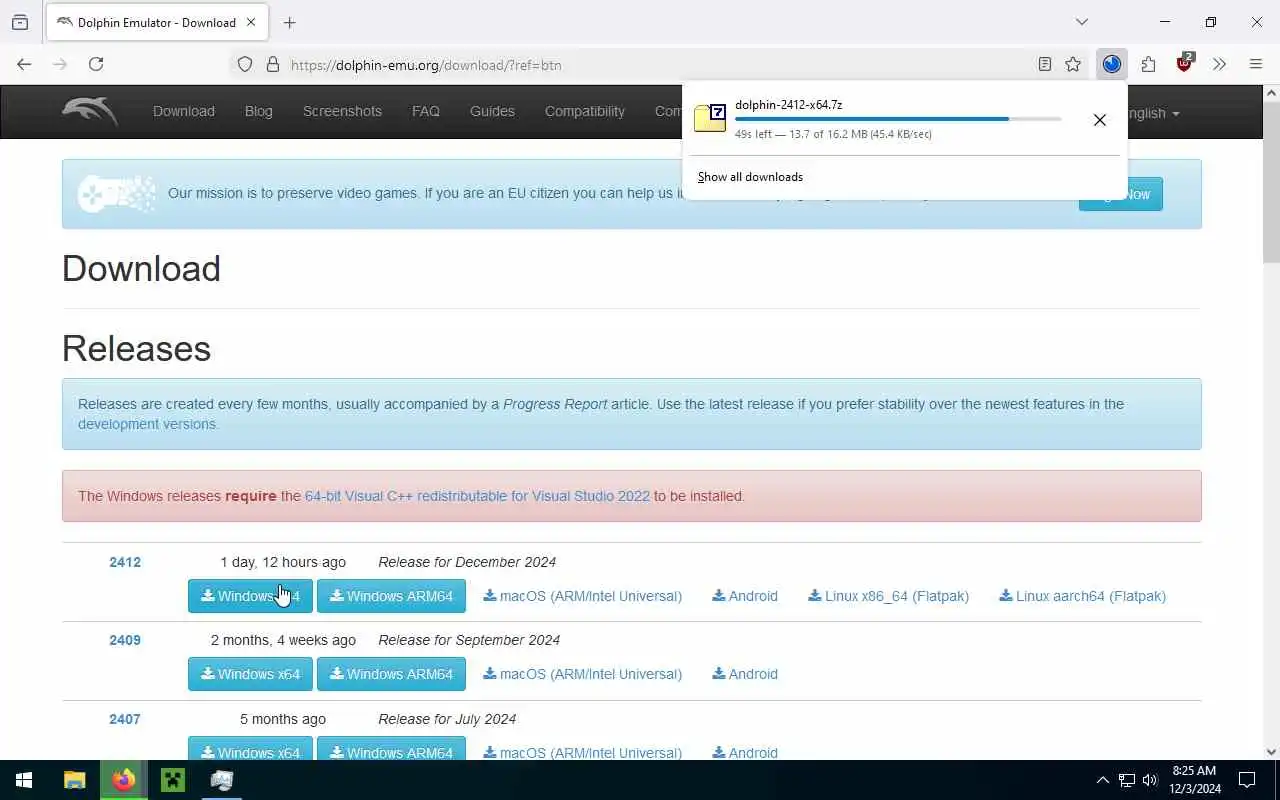Show more tools overflow chevron icon
This screenshot has height=800, width=1280.
(1219, 64)
